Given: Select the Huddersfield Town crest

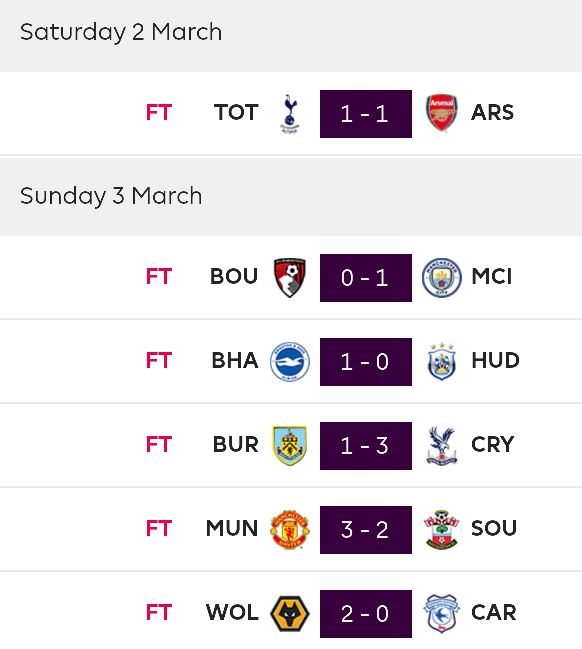Looking at the screenshot, I should point(442,361).
